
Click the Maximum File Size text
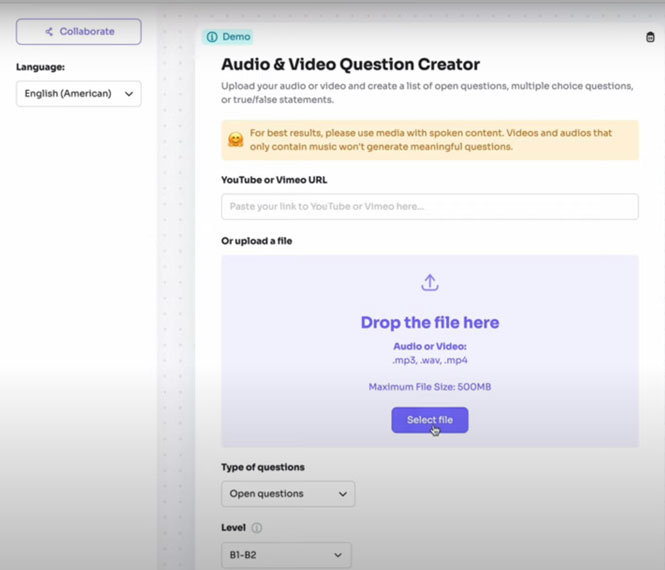tap(429, 387)
